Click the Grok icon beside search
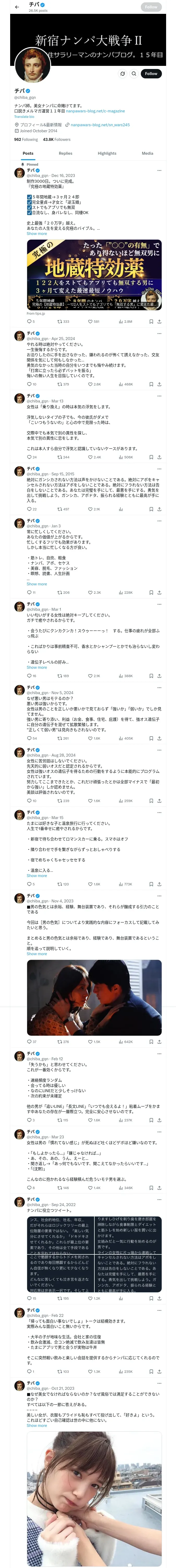The image size is (176, 1568). 122,74
